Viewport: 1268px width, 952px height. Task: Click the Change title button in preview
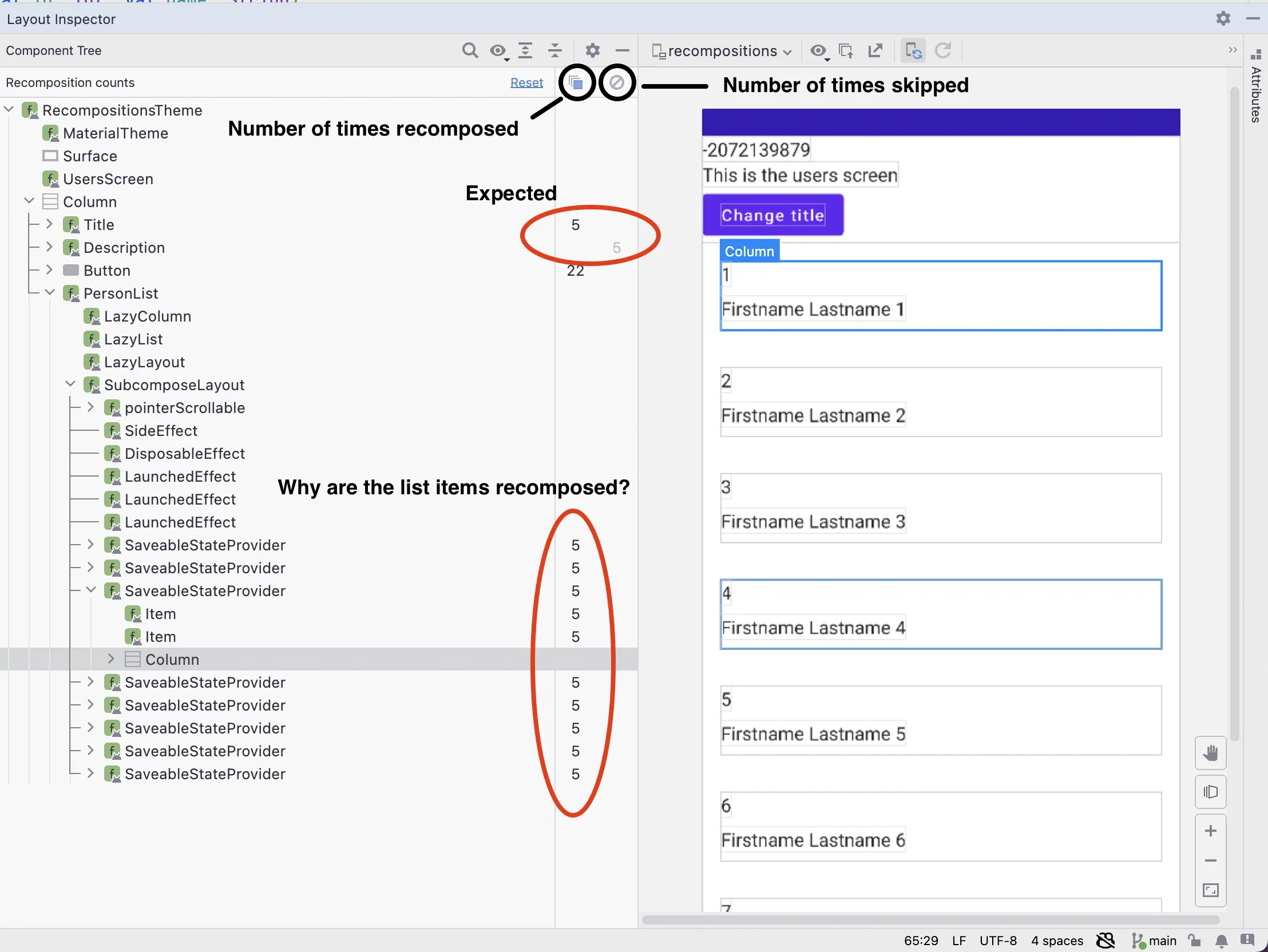coord(772,215)
